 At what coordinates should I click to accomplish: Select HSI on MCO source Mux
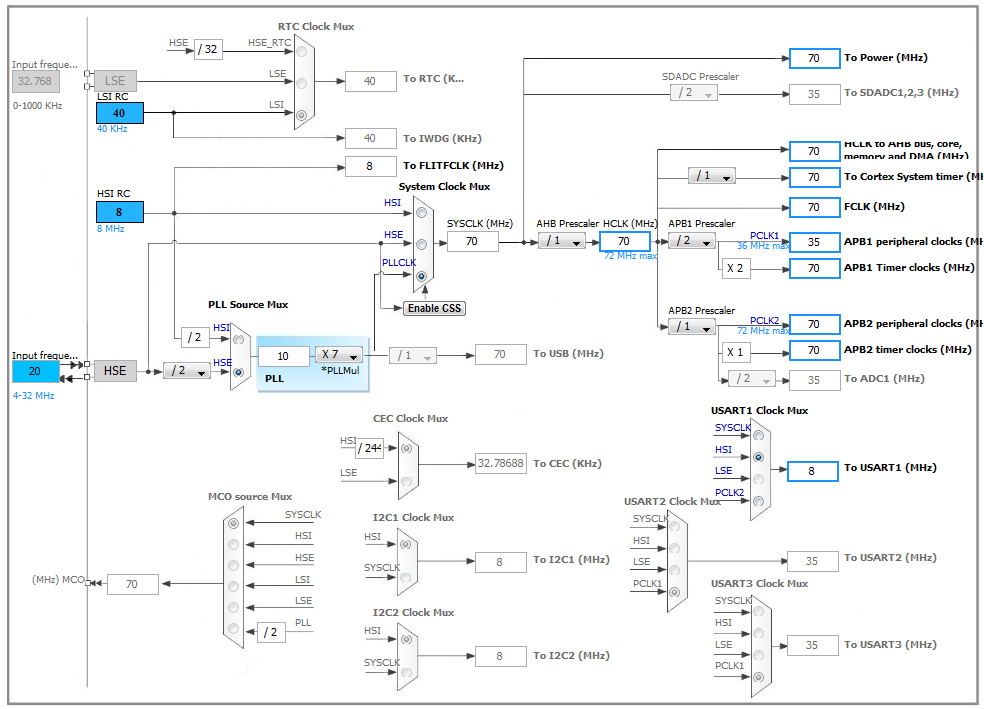tap(233, 544)
